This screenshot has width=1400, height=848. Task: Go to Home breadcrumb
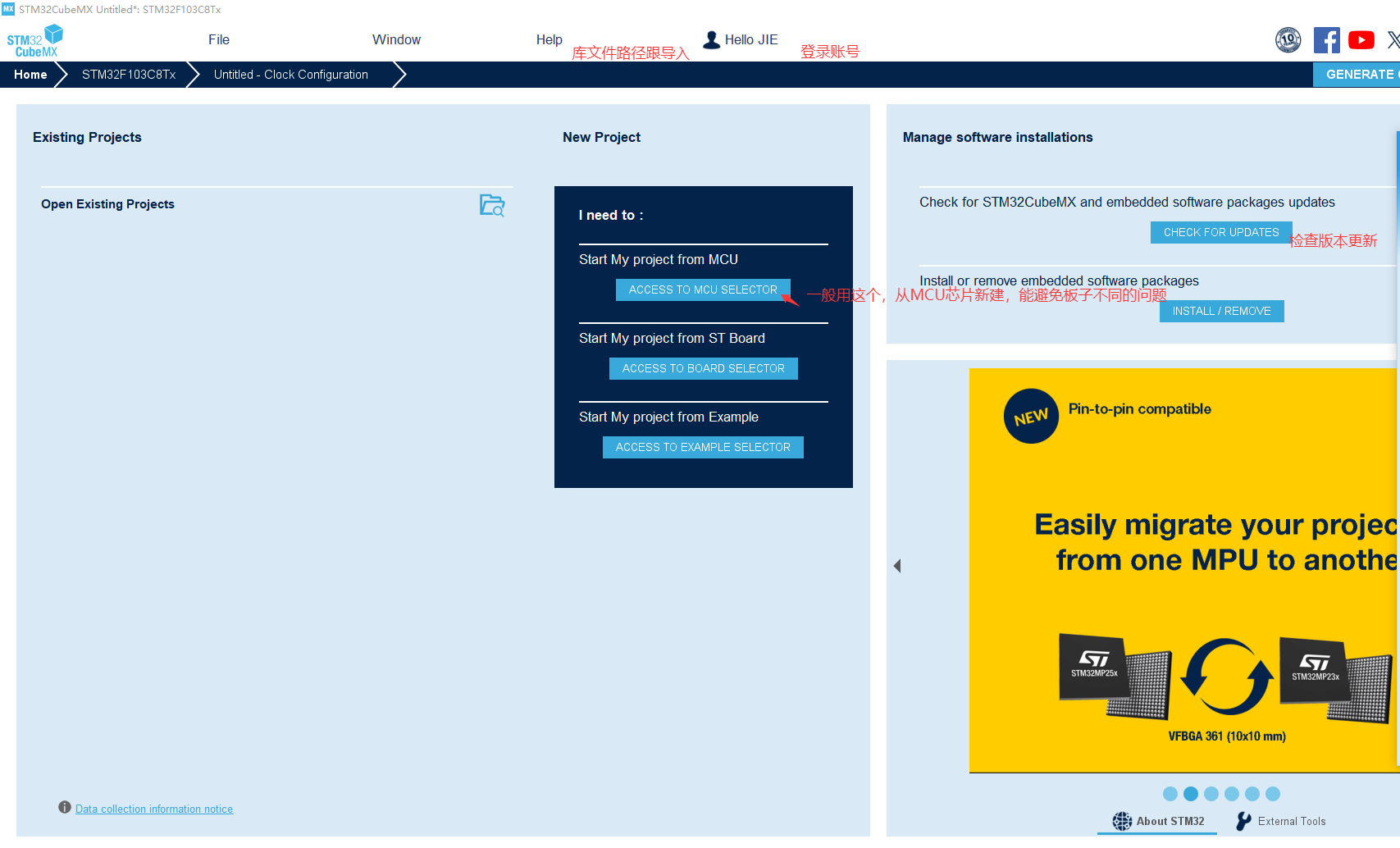(30, 75)
